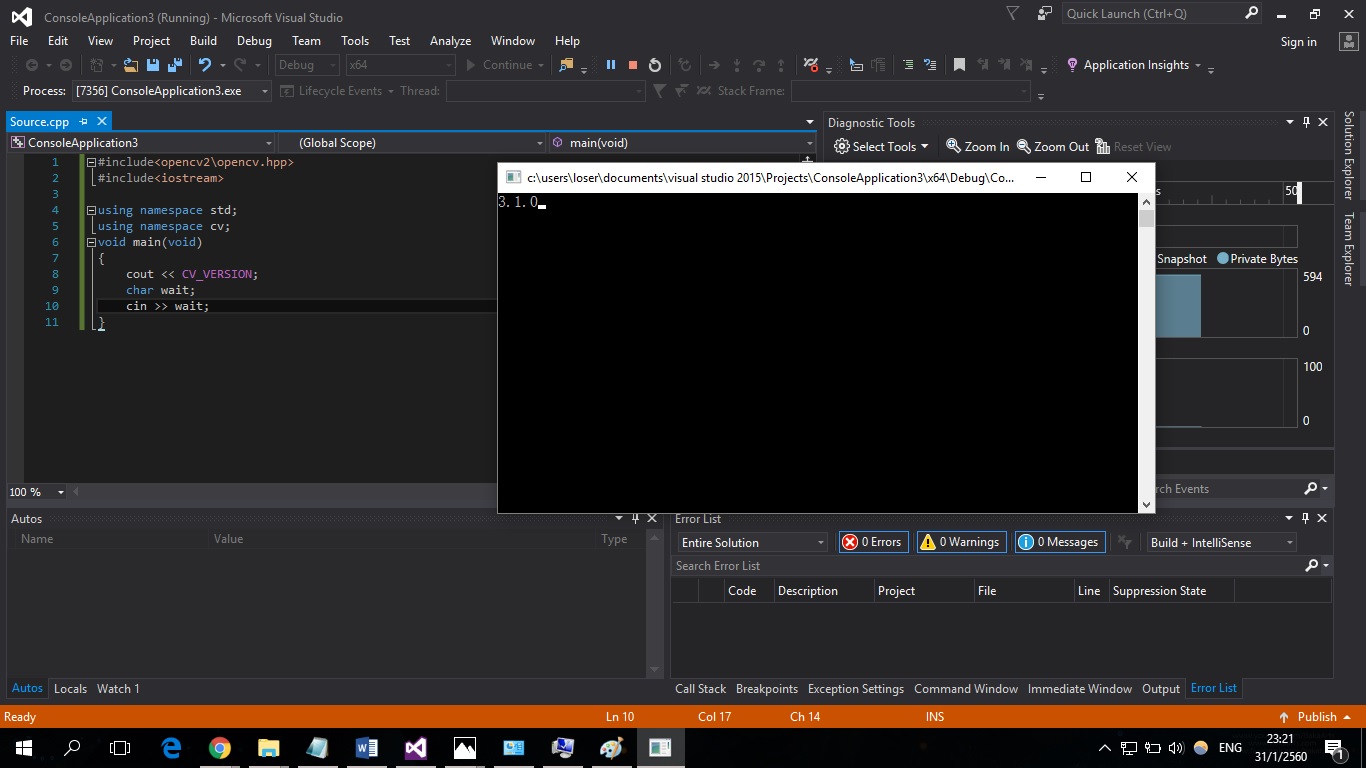
Task: Collapse the main function outline on line 6
Action: click(x=91, y=242)
